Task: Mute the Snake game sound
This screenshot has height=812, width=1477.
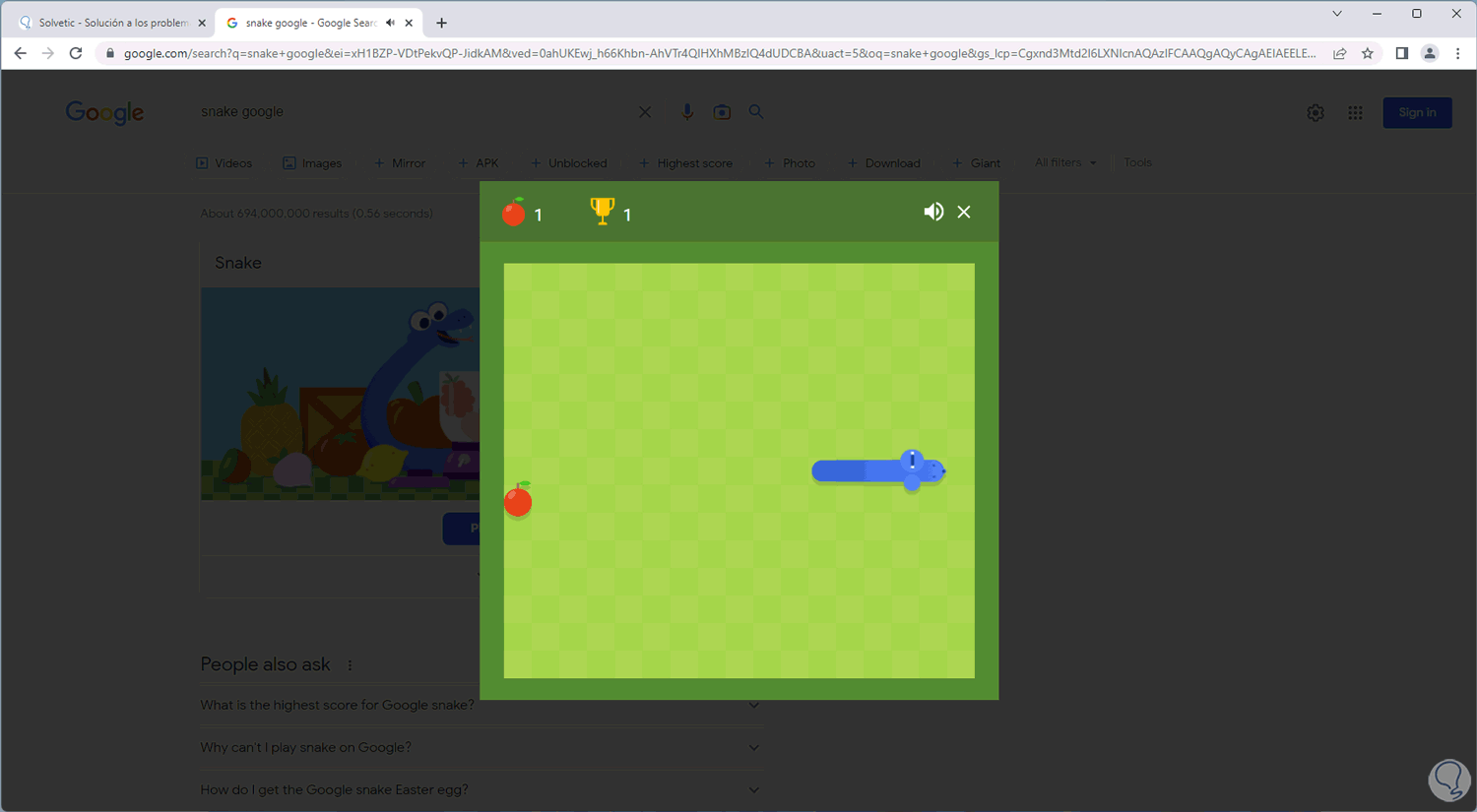Action: click(933, 212)
